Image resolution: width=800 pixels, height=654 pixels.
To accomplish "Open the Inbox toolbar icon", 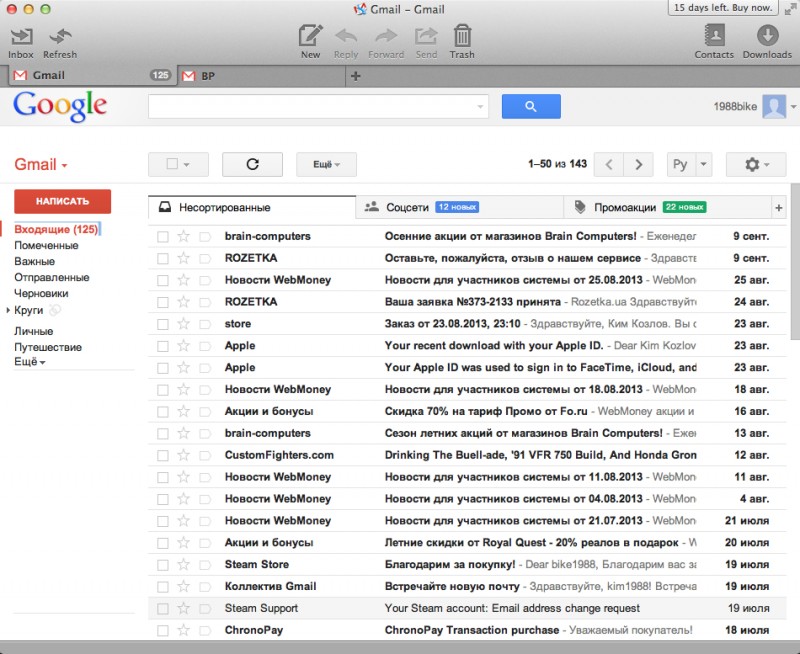I will pos(21,43).
